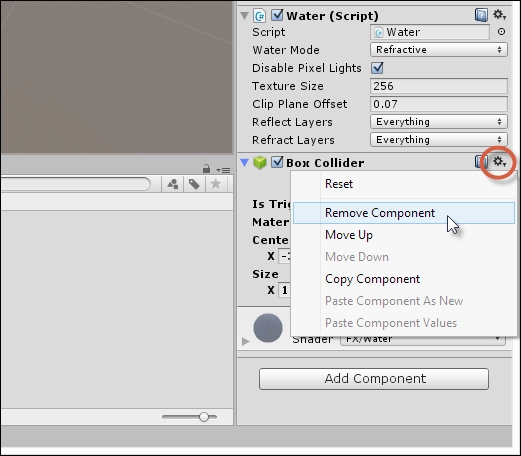
Task: Open the Water Script gear settings menu
Action: tap(499, 15)
